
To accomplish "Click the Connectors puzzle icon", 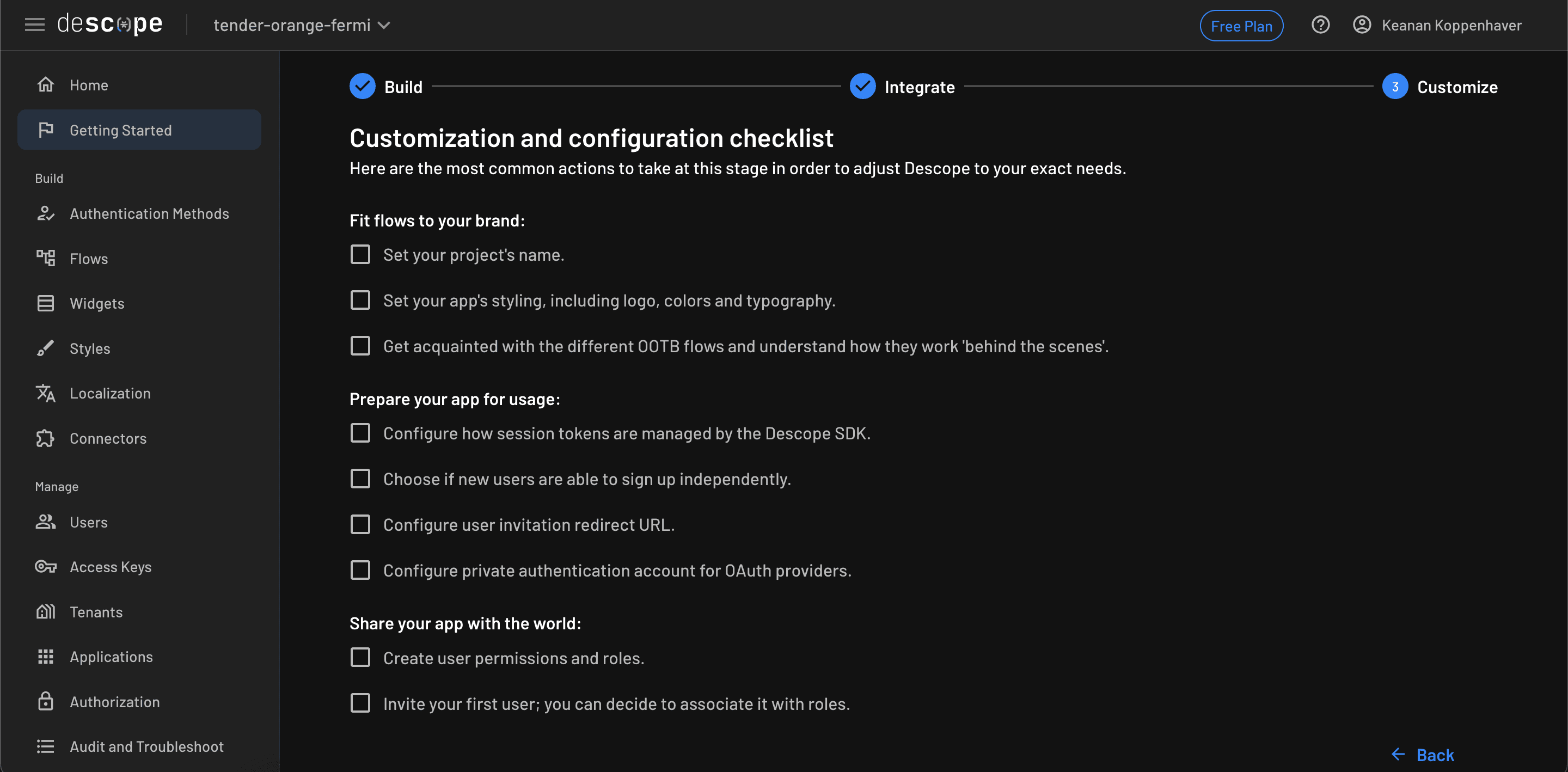I will click(46, 438).
